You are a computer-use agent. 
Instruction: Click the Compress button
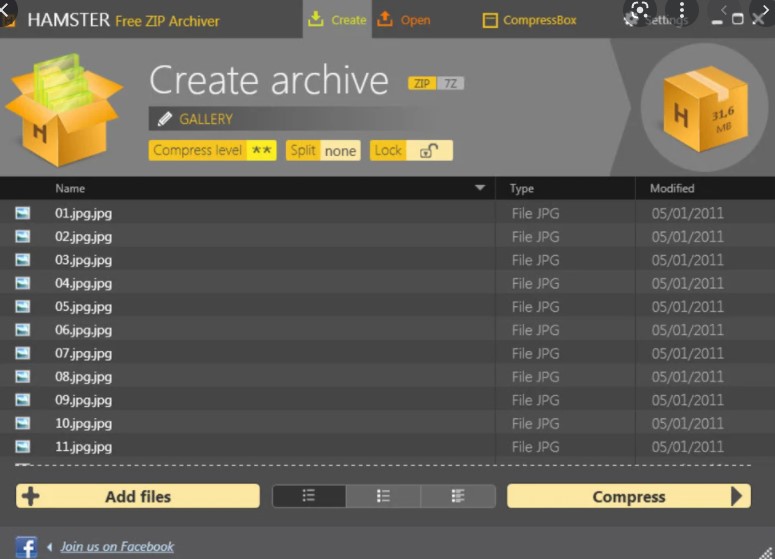629,496
